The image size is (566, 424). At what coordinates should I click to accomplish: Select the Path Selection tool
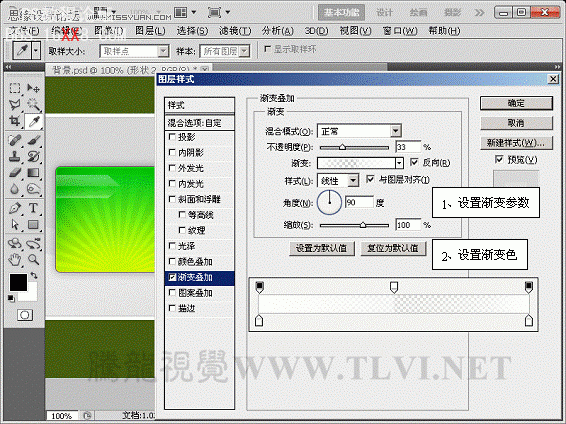click(x=15, y=224)
